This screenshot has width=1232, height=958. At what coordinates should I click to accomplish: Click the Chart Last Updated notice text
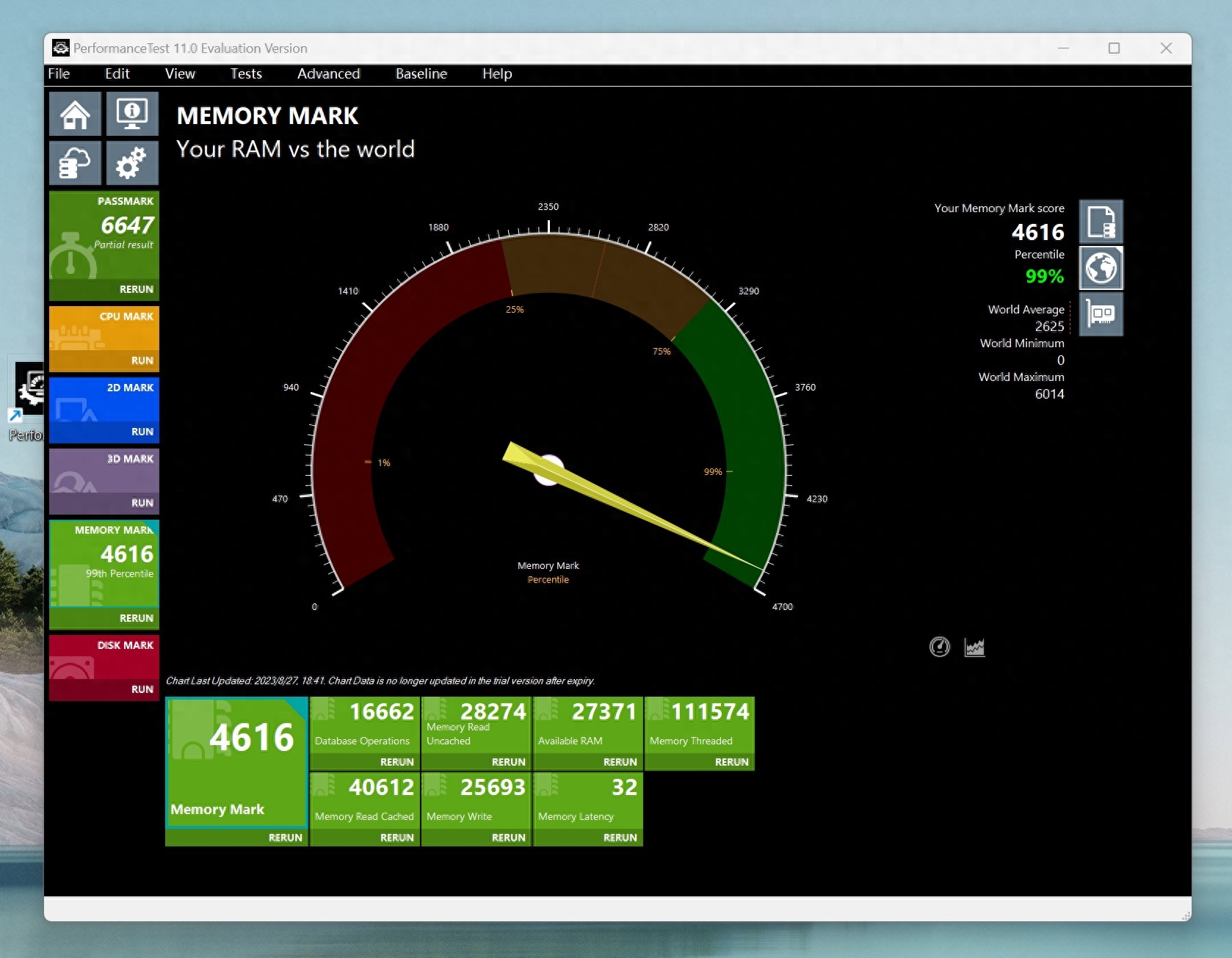click(x=380, y=681)
